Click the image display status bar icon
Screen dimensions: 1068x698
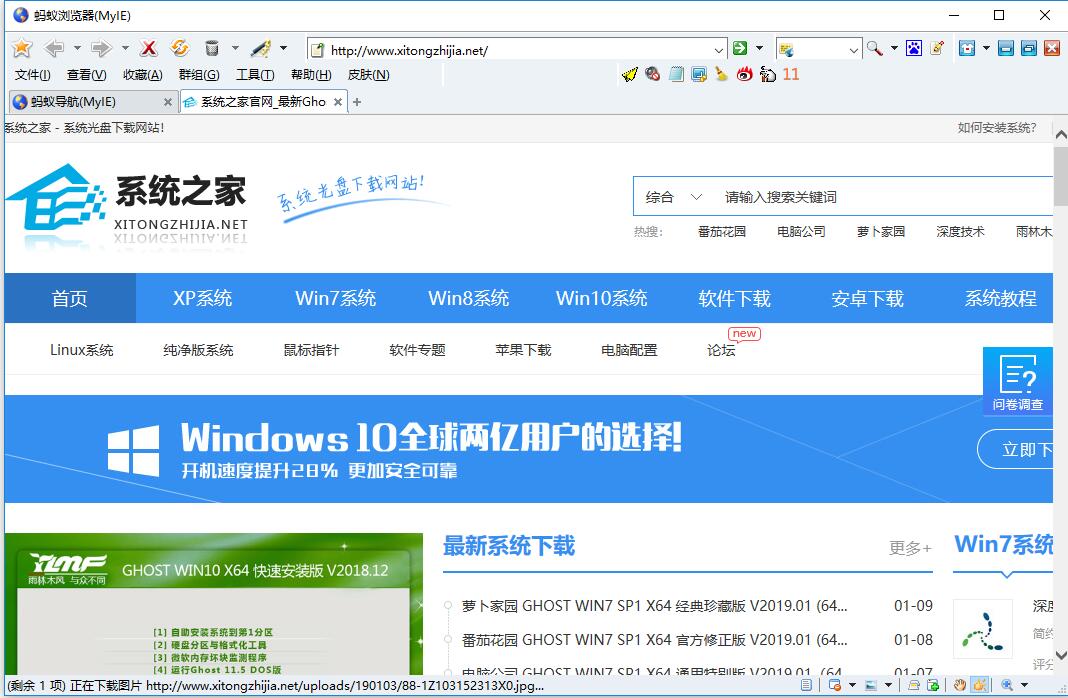pos(871,685)
